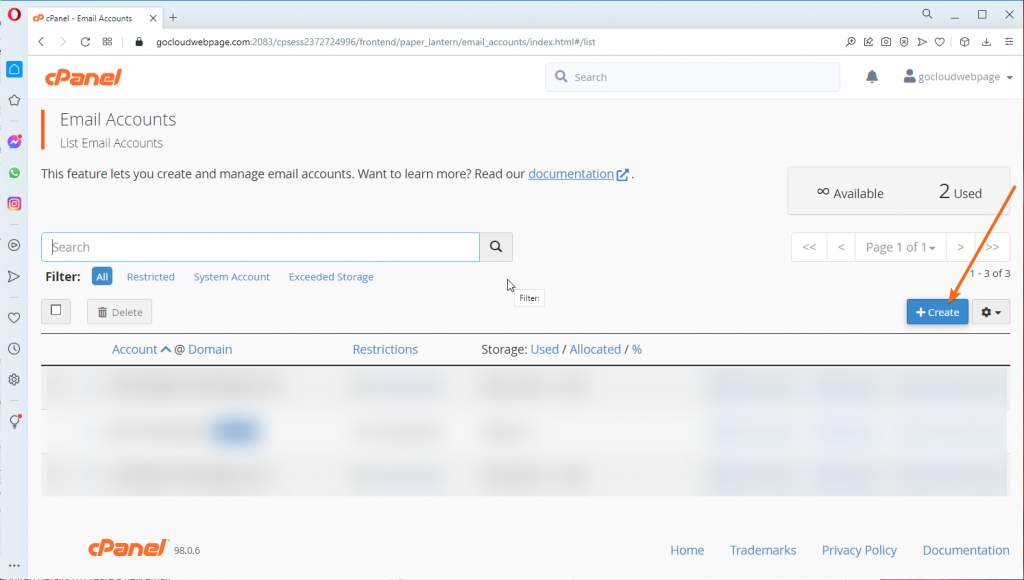
Task: Take a snapshot using the camera toolbar icon
Action: pyautogui.click(x=886, y=42)
